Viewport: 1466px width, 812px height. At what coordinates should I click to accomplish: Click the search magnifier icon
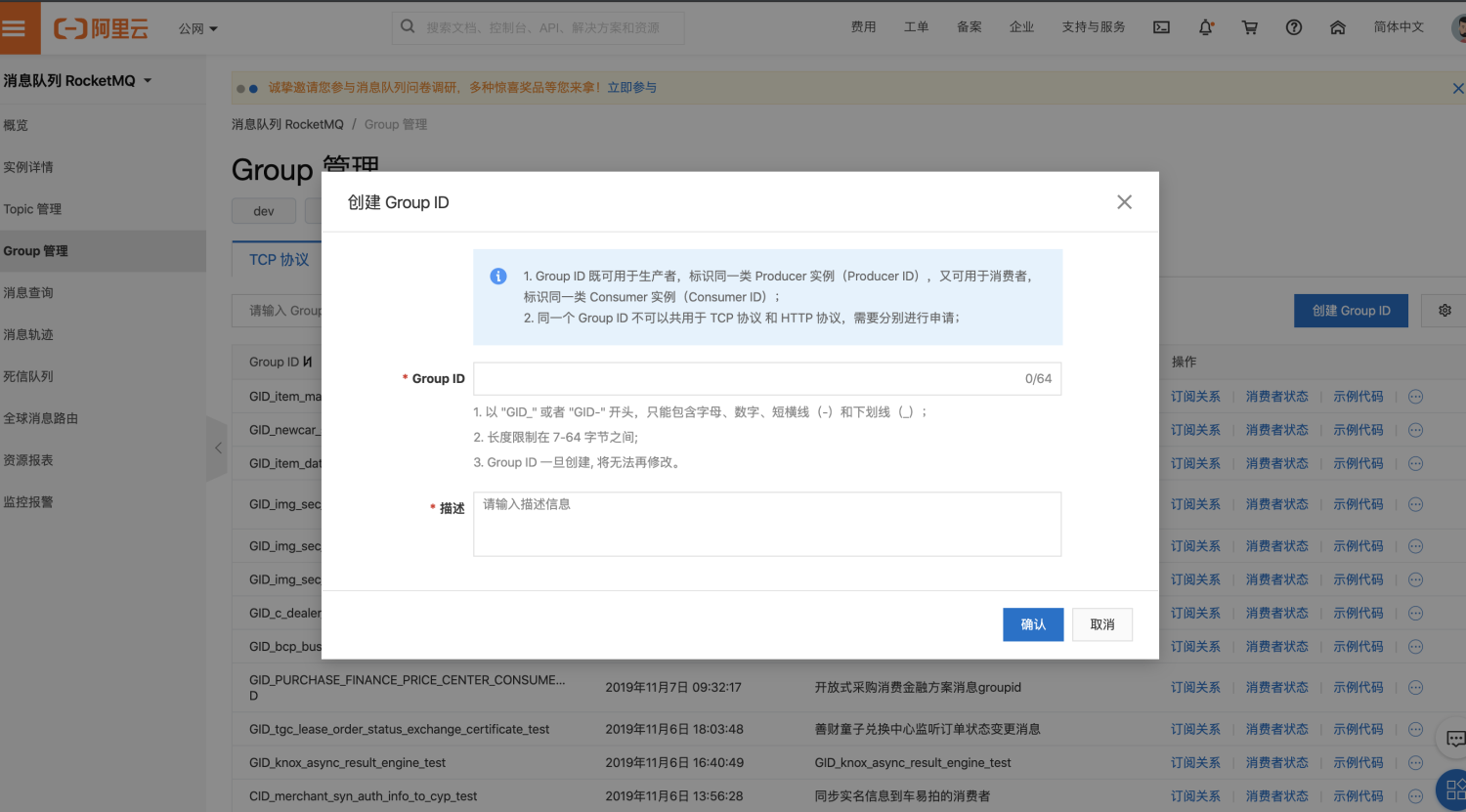pyautogui.click(x=409, y=26)
